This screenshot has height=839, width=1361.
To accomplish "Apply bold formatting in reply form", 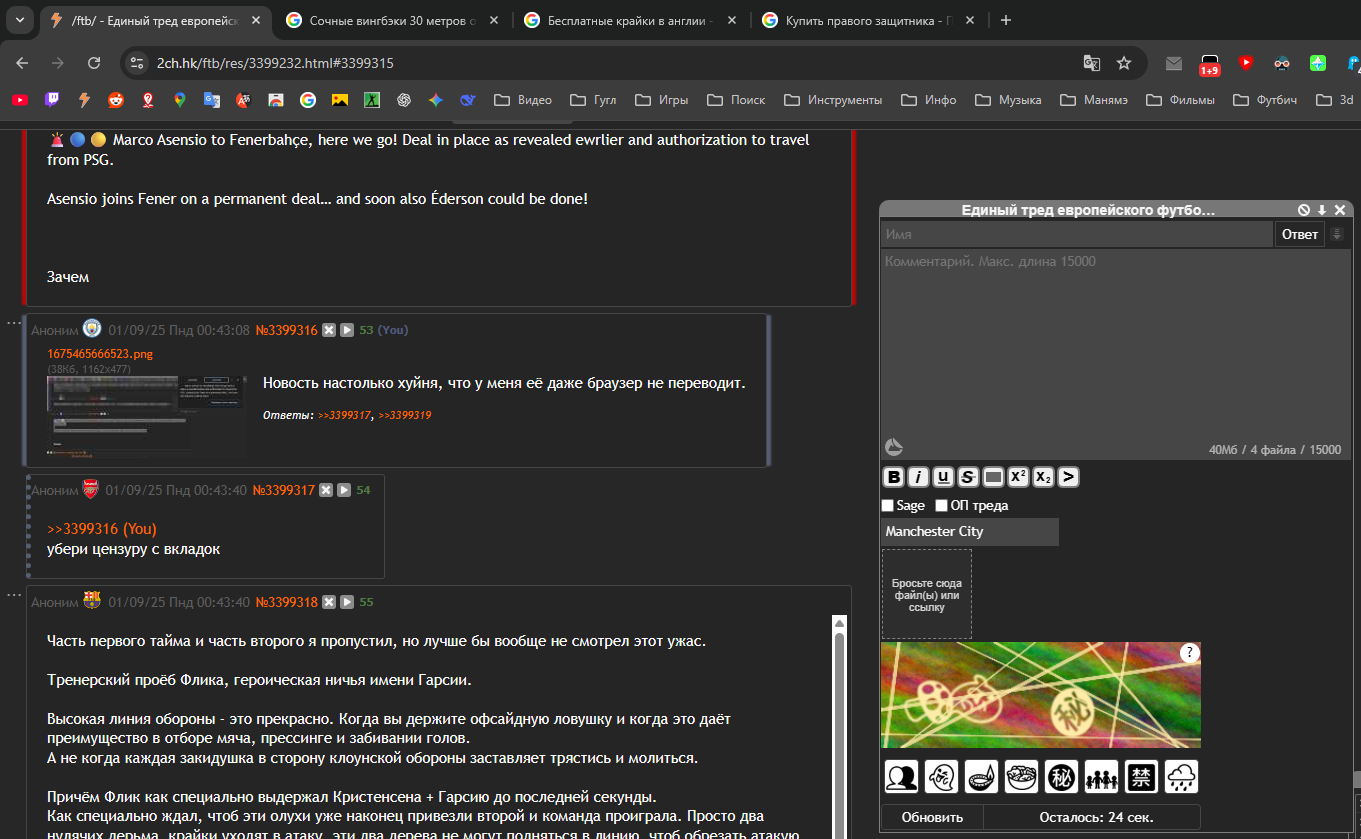I will point(894,477).
